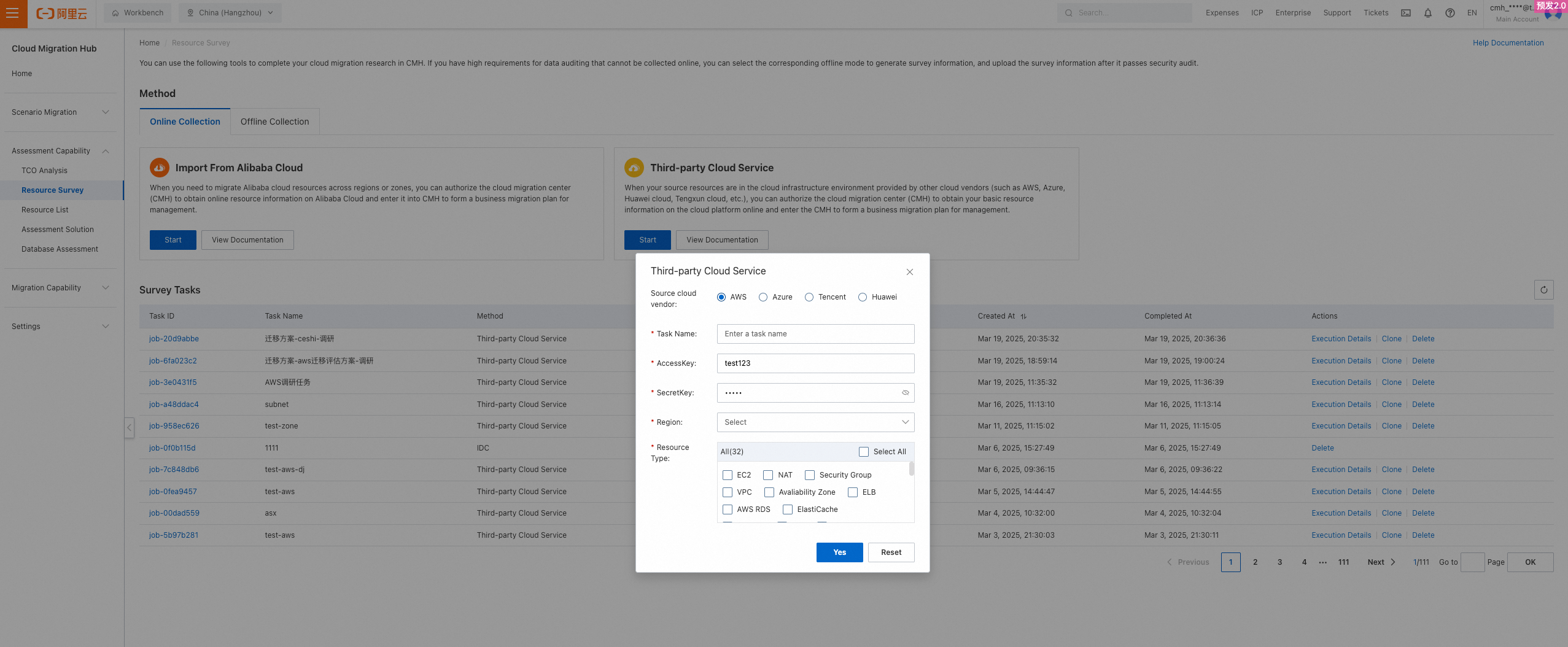The height and width of the screenshot is (647, 1568).
Task: Open the Region select dropdown
Action: click(x=815, y=422)
